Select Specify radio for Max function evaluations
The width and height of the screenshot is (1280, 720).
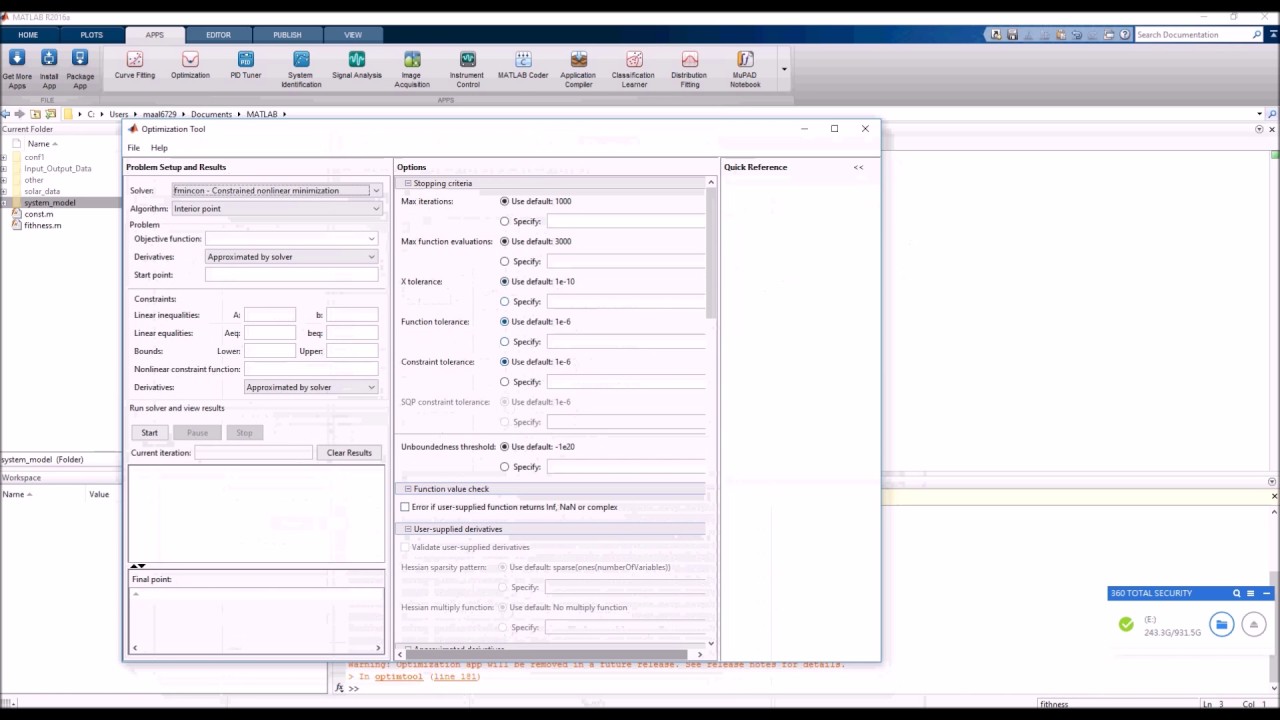tap(504, 261)
